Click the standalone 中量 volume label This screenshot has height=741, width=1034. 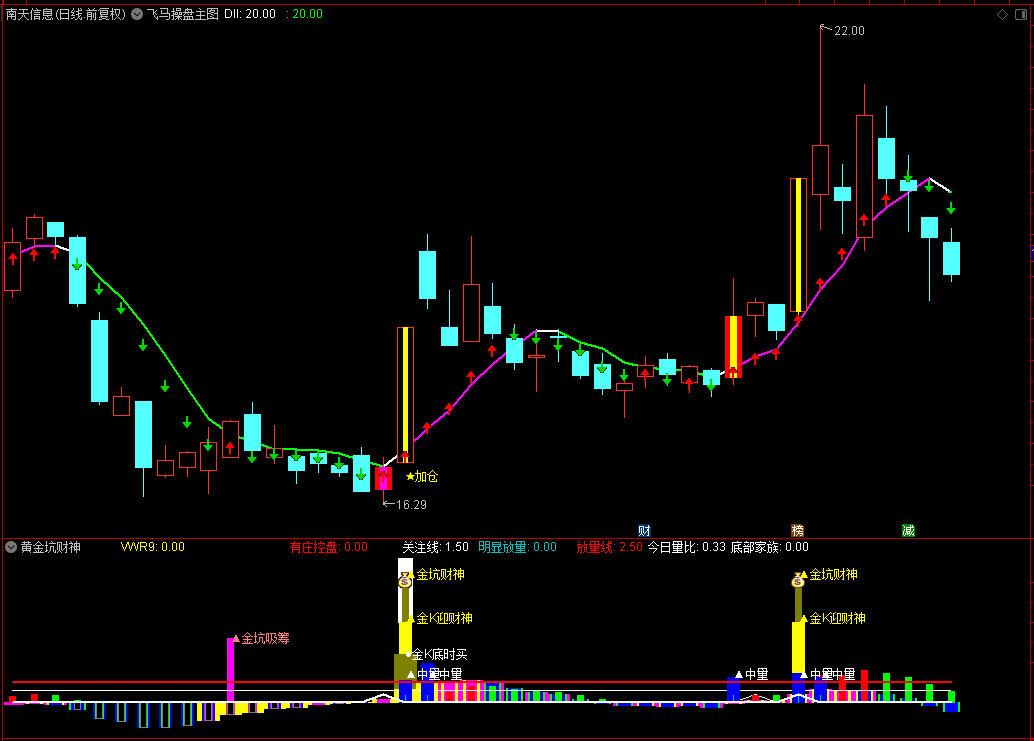pos(756,674)
